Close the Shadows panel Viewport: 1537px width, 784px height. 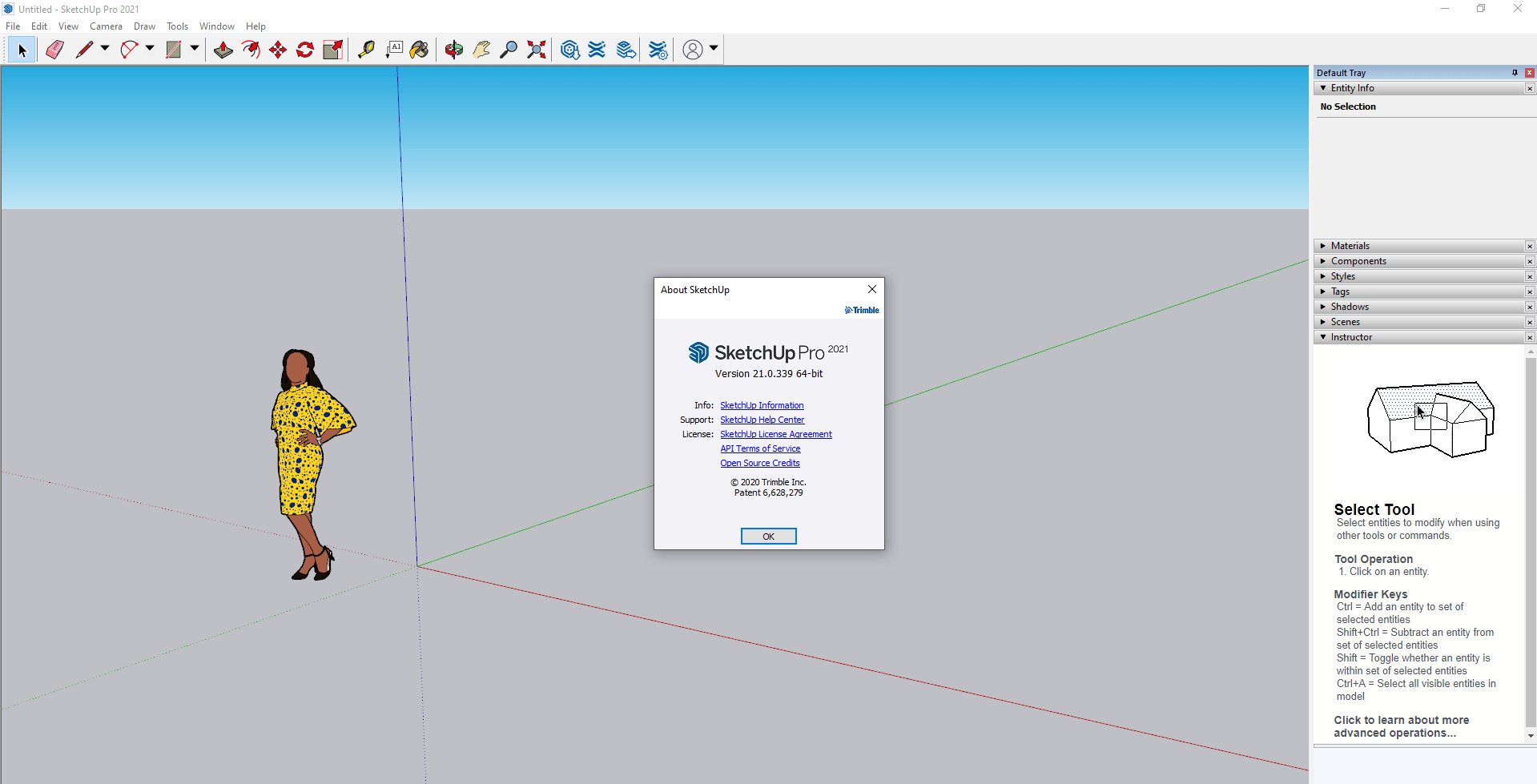[1530, 307]
